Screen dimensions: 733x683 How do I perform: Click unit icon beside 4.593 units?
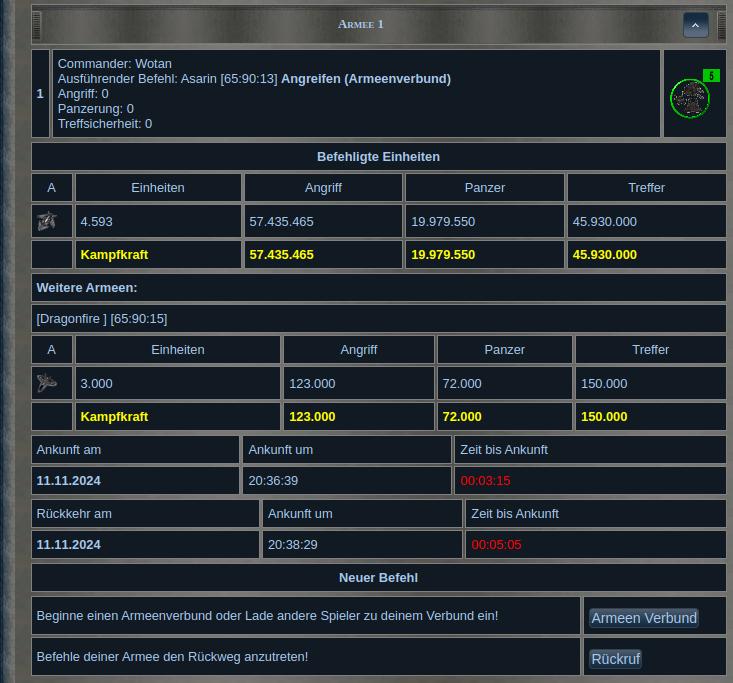pos(46,221)
